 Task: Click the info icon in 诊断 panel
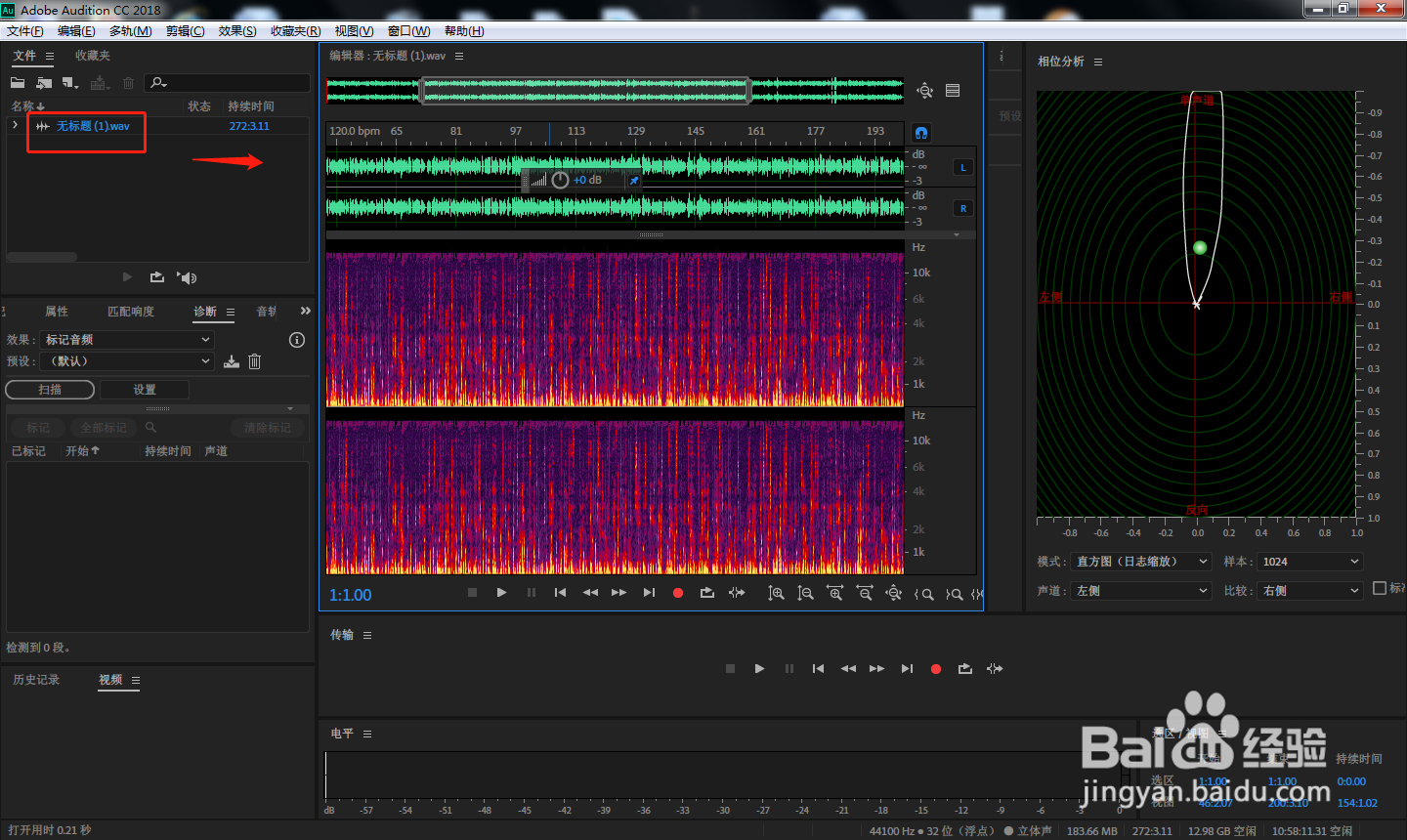tap(297, 340)
